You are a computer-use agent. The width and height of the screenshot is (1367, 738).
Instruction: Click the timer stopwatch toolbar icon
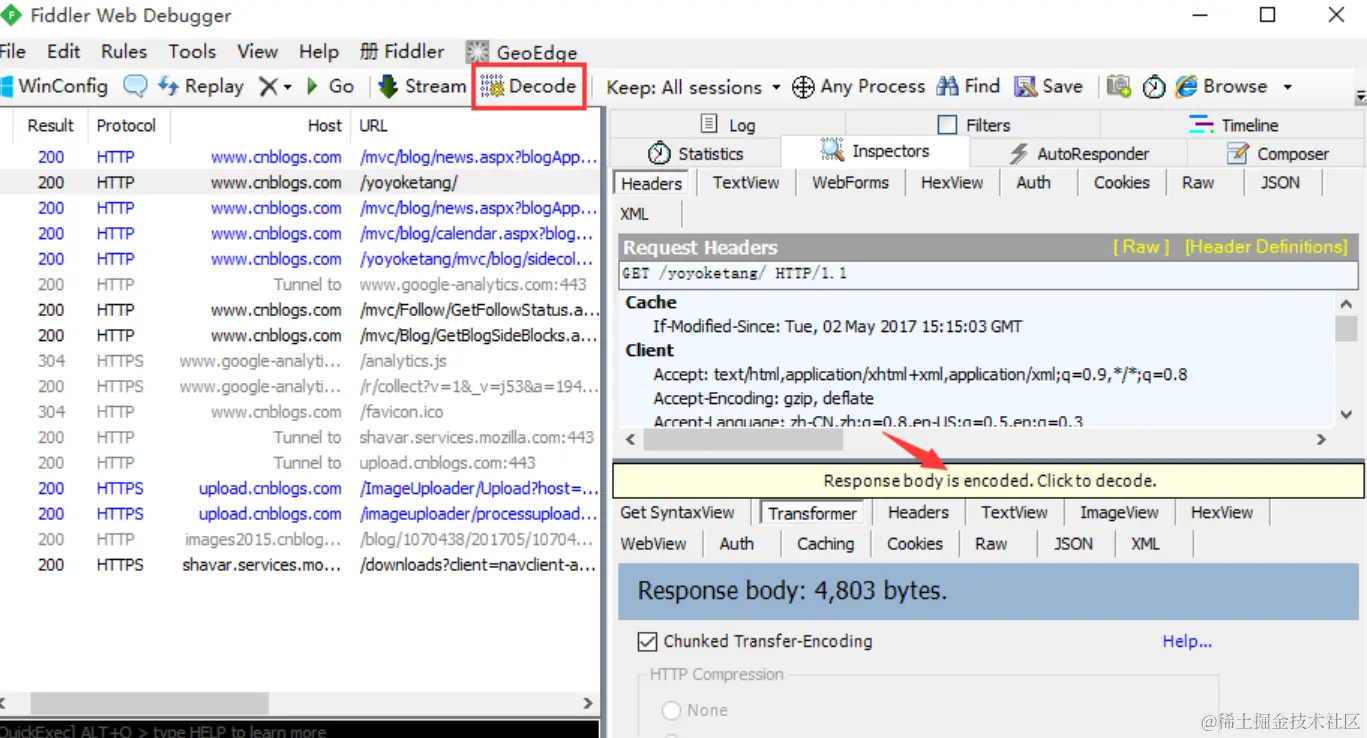tap(1154, 87)
